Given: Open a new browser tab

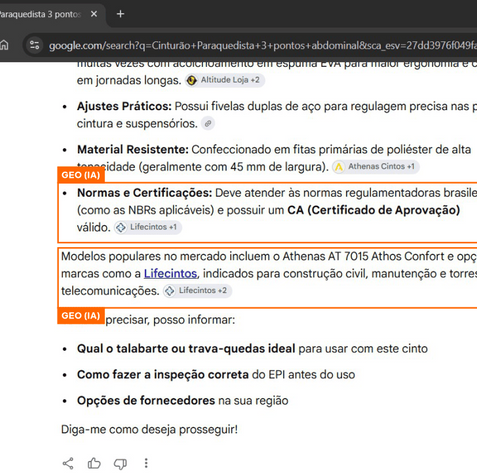Looking at the screenshot, I should click(121, 14).
